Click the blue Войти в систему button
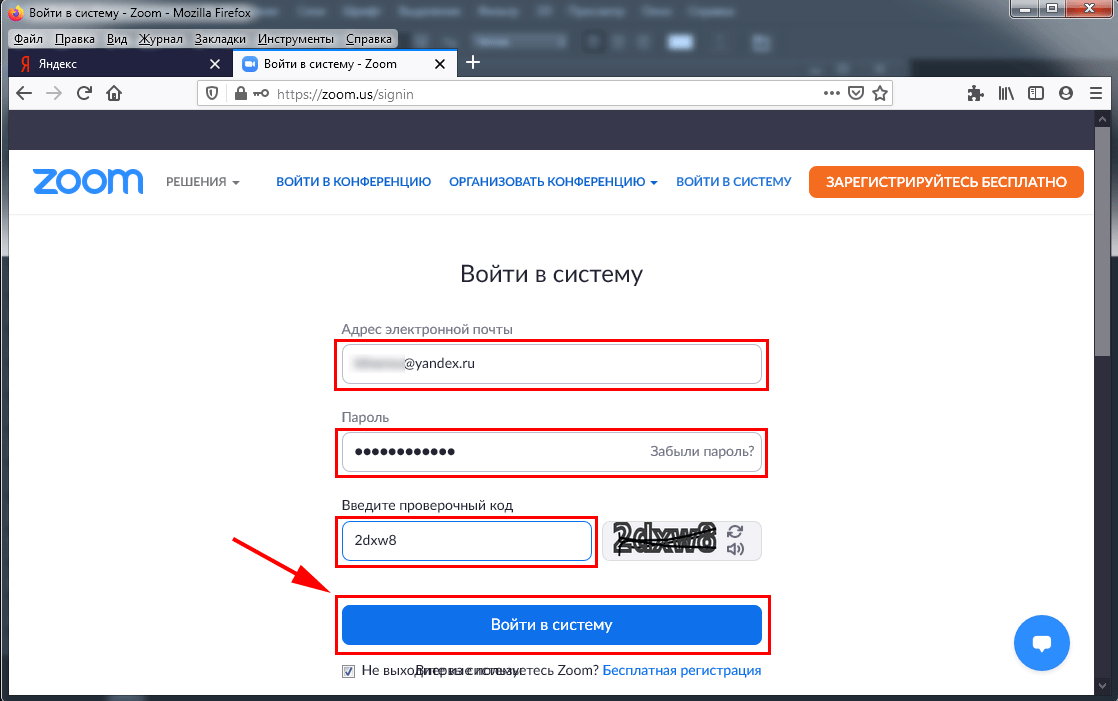Image resolution: width=1118 pixels, height=701 pixels. point(552,625)
